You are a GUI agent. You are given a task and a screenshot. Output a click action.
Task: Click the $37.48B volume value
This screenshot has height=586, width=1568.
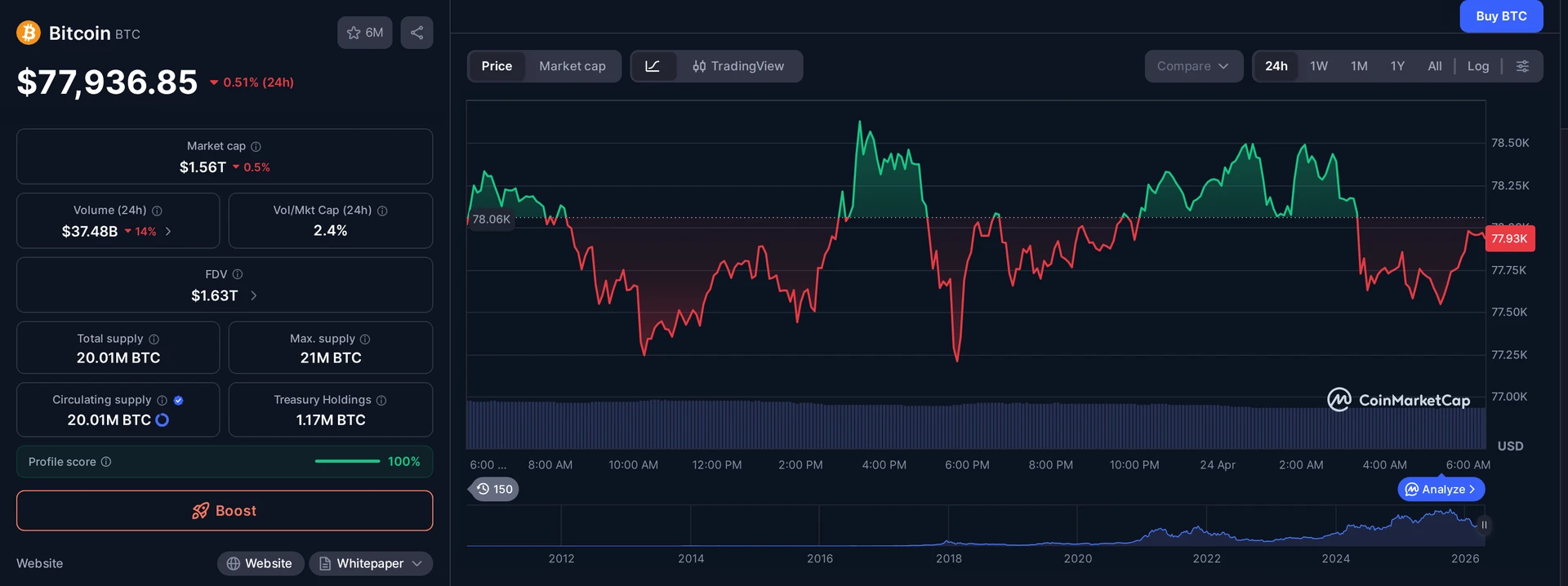pyautogui.click(x=90, y=232)
